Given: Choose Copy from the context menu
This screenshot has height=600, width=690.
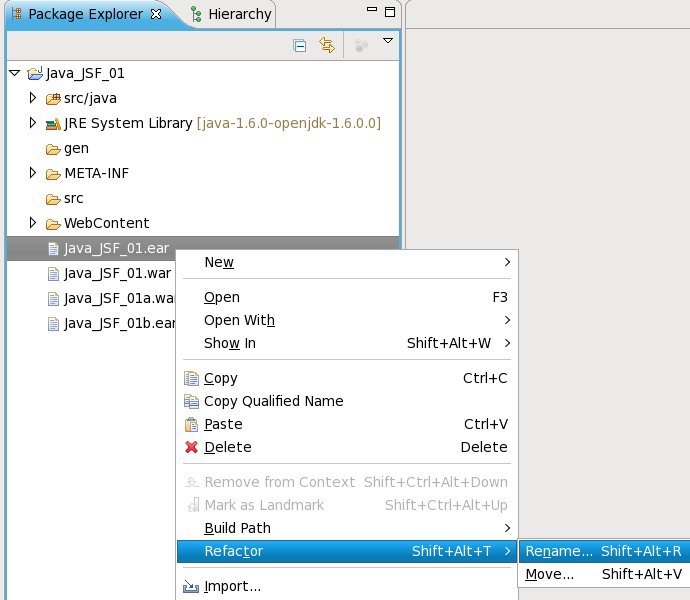Looking at the screenshot, I should click(220, 378).
